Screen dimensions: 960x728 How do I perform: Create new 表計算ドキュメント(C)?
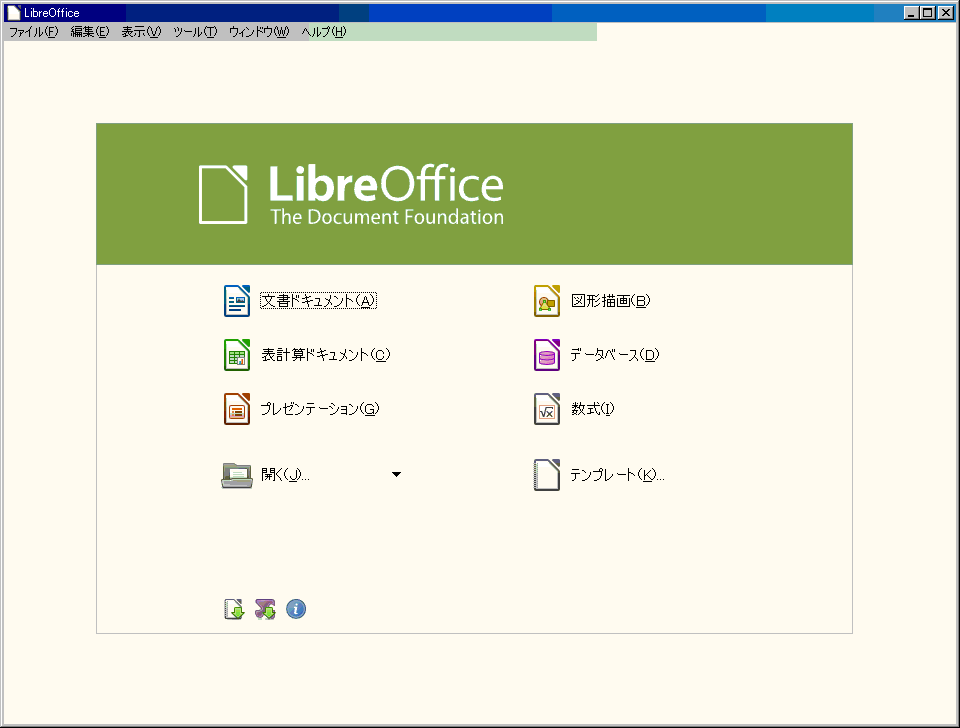(326, 355)
